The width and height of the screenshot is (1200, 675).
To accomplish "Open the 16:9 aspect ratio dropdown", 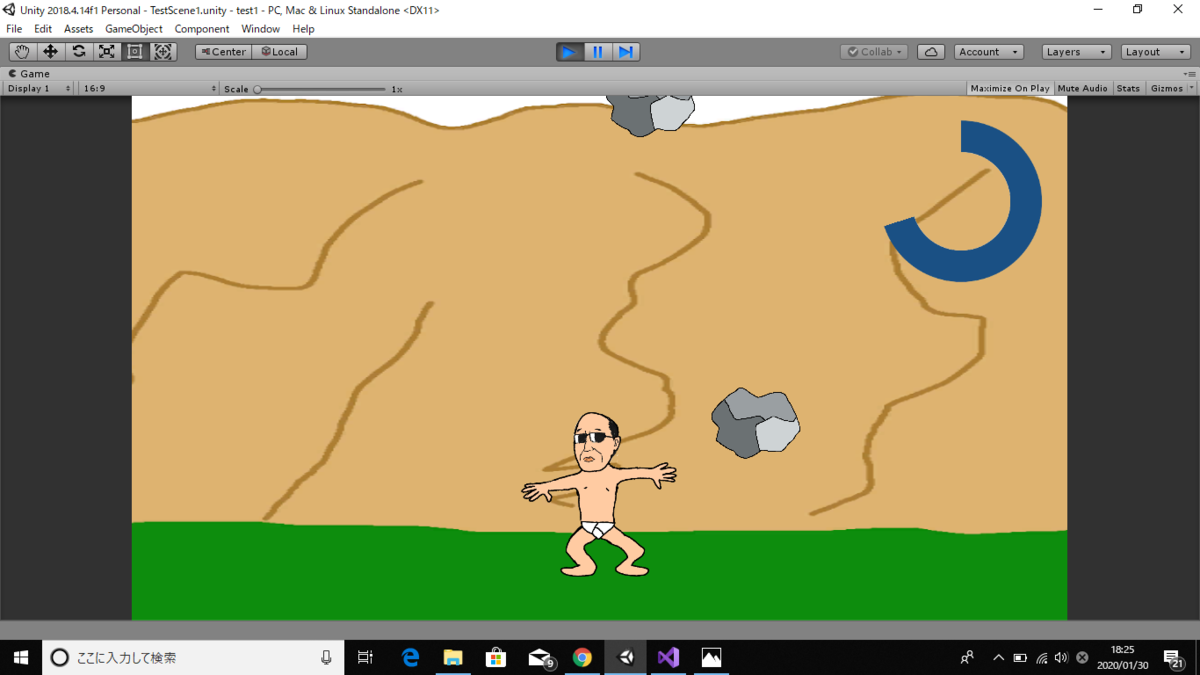I will 148,88.
